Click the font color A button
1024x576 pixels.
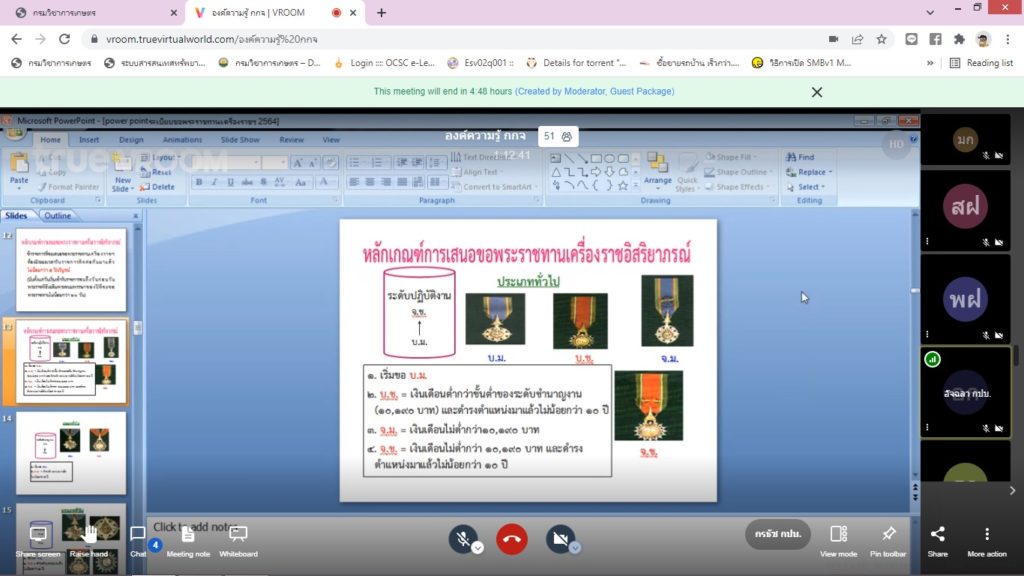(324, 182)
